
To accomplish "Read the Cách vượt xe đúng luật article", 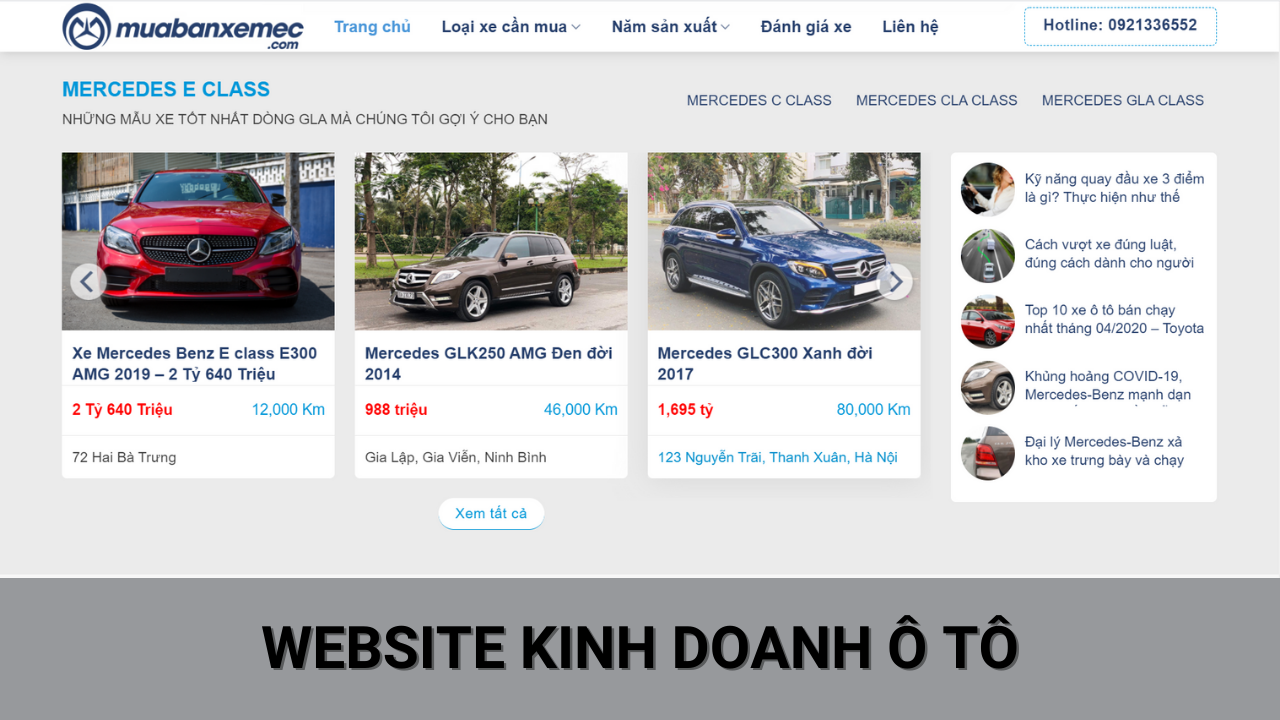I will tap(1109, 254).
